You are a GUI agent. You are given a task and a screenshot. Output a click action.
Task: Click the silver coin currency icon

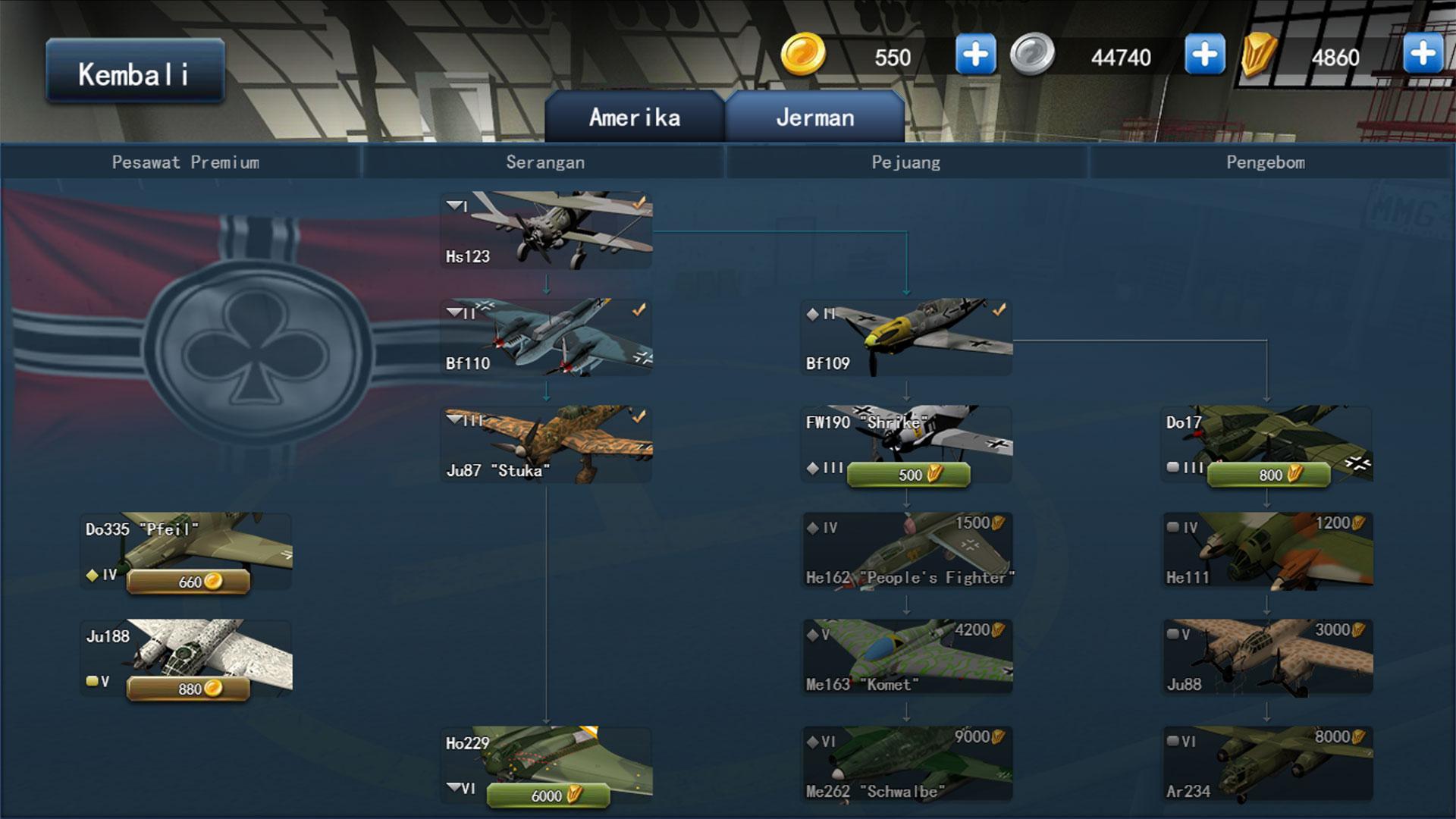[1032, 55]
